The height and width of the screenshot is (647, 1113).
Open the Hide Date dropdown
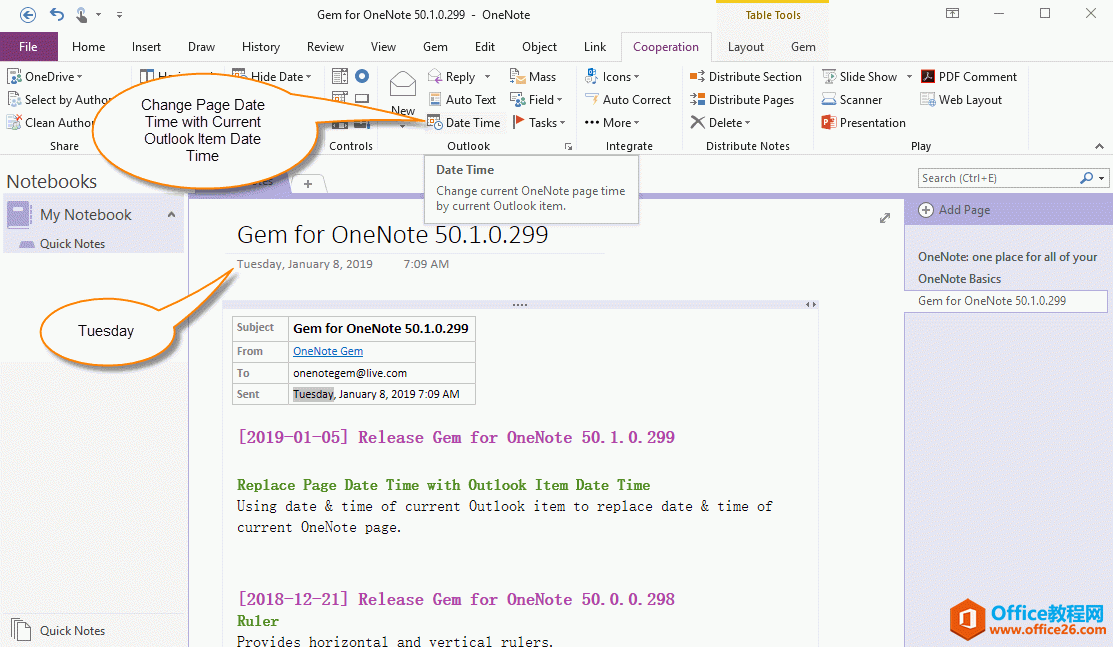[x=275, y=76]
